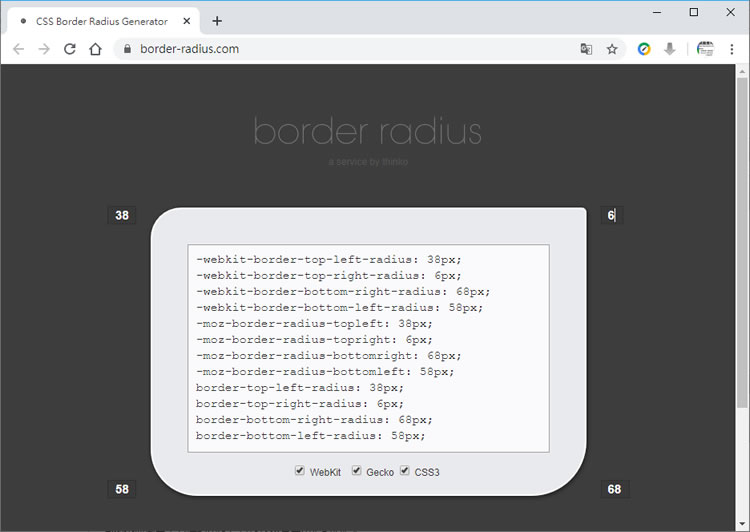Click the page's vertical scrollbar thumb
The width and height of the screenshot is (750, 532).
[x=742, y=243]
